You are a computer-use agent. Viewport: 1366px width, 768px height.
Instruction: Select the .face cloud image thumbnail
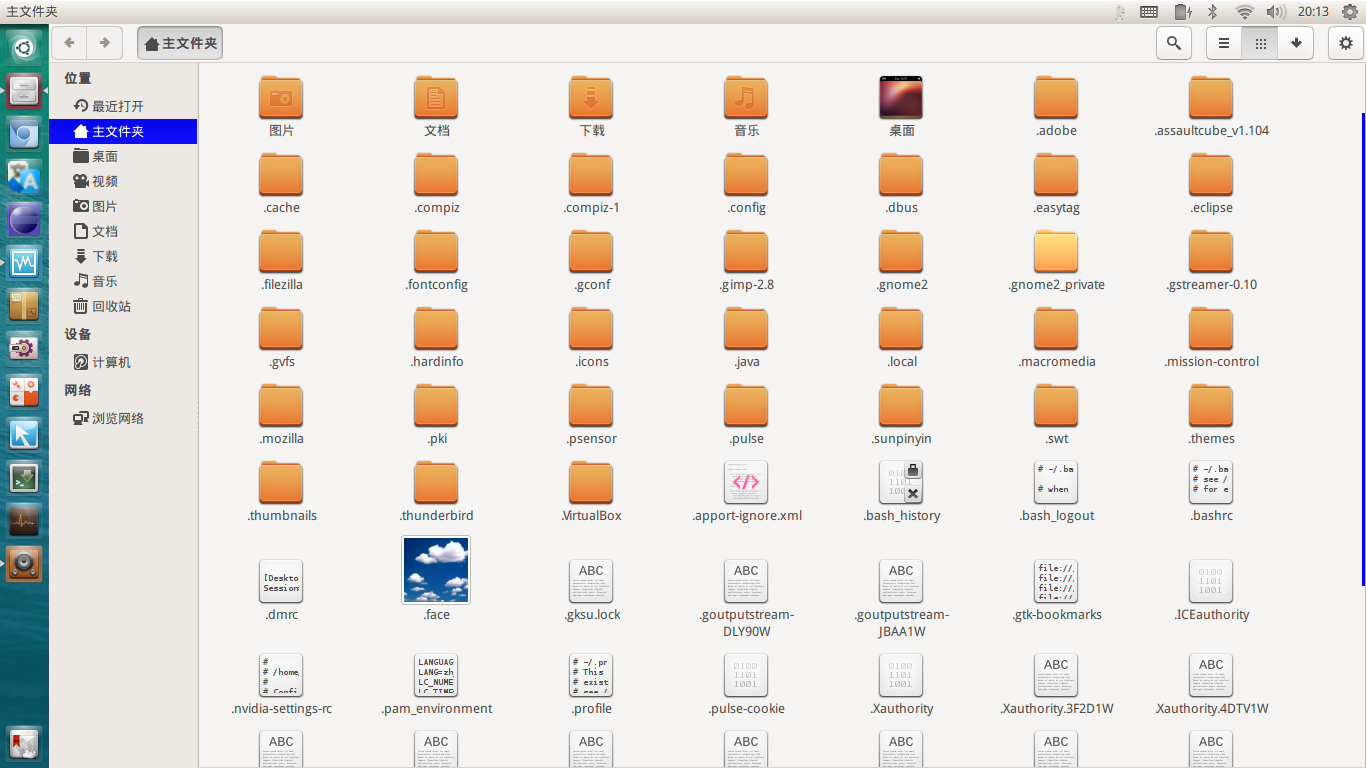click(x=436, y=570)
